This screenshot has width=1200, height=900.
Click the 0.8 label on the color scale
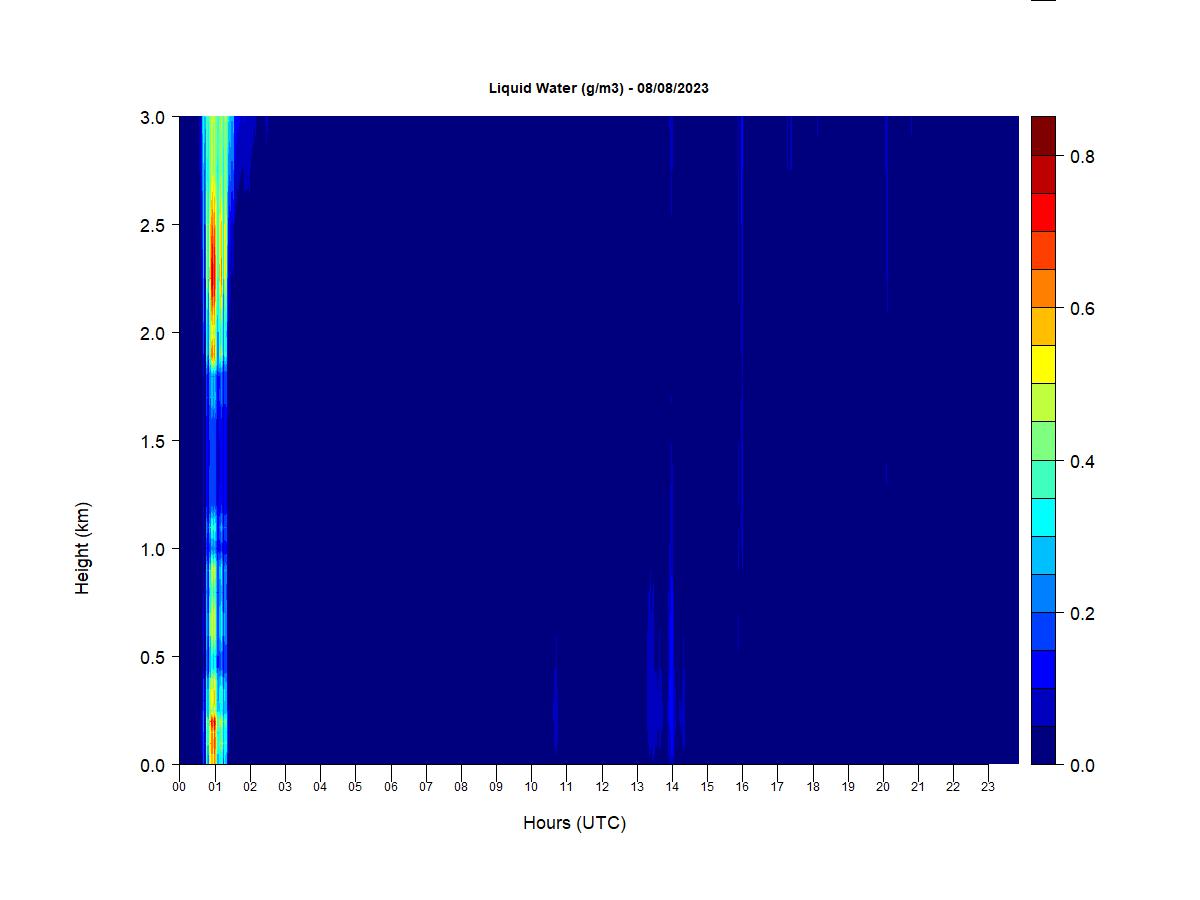pos(1082,157)
